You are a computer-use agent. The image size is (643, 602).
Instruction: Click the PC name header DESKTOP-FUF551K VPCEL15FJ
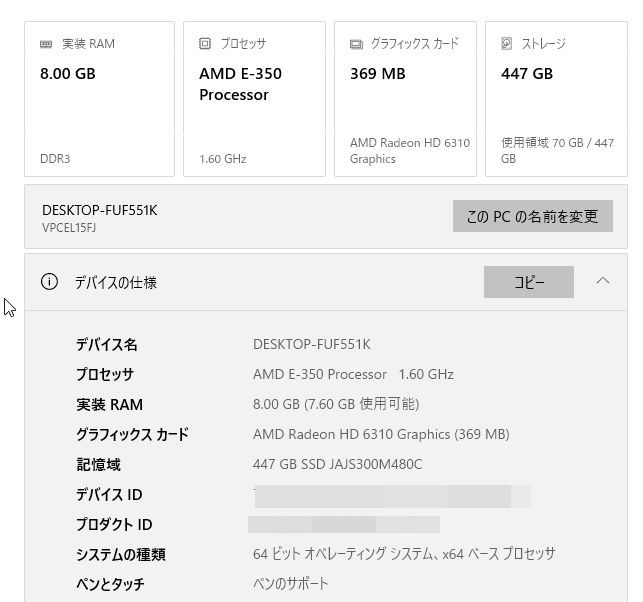tap(99, 217)
